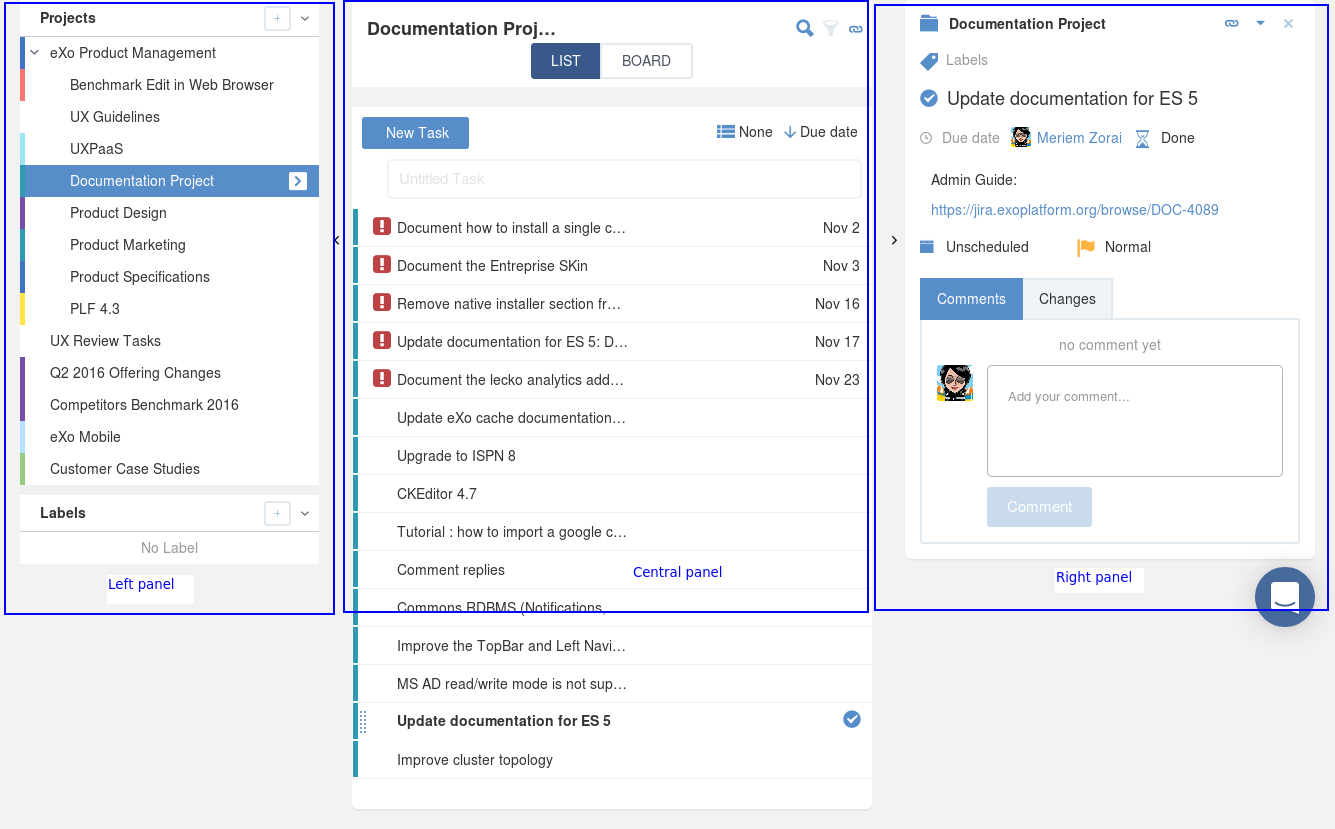This screenshot has width=1335, height=829.
Task: Click the Normal priority flag icon
Action: pyautogui.click(x=1086, y=247)
